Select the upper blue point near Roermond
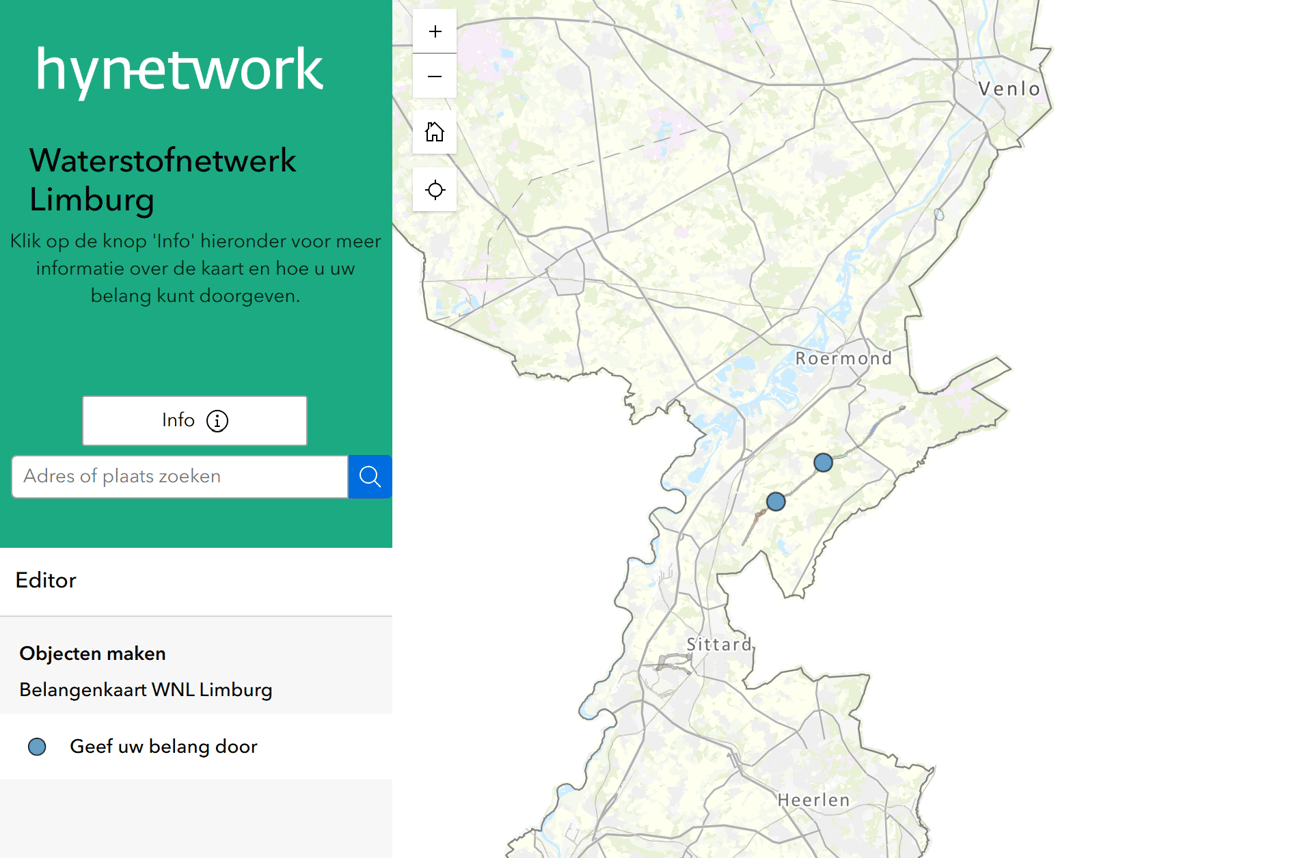Viewport: 1300px width, 858px height. tap(823, 462)
